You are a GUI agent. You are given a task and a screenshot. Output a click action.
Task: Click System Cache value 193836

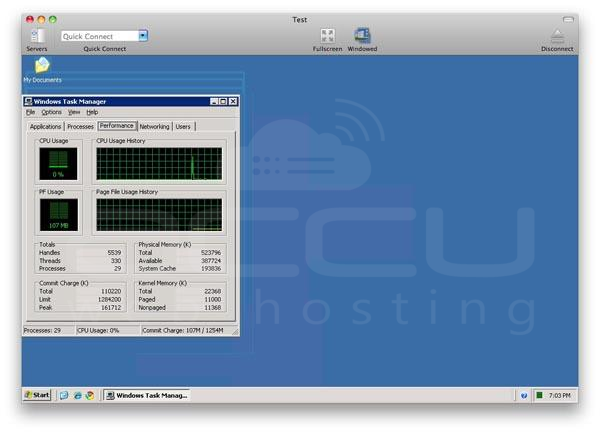coord(211,269)
